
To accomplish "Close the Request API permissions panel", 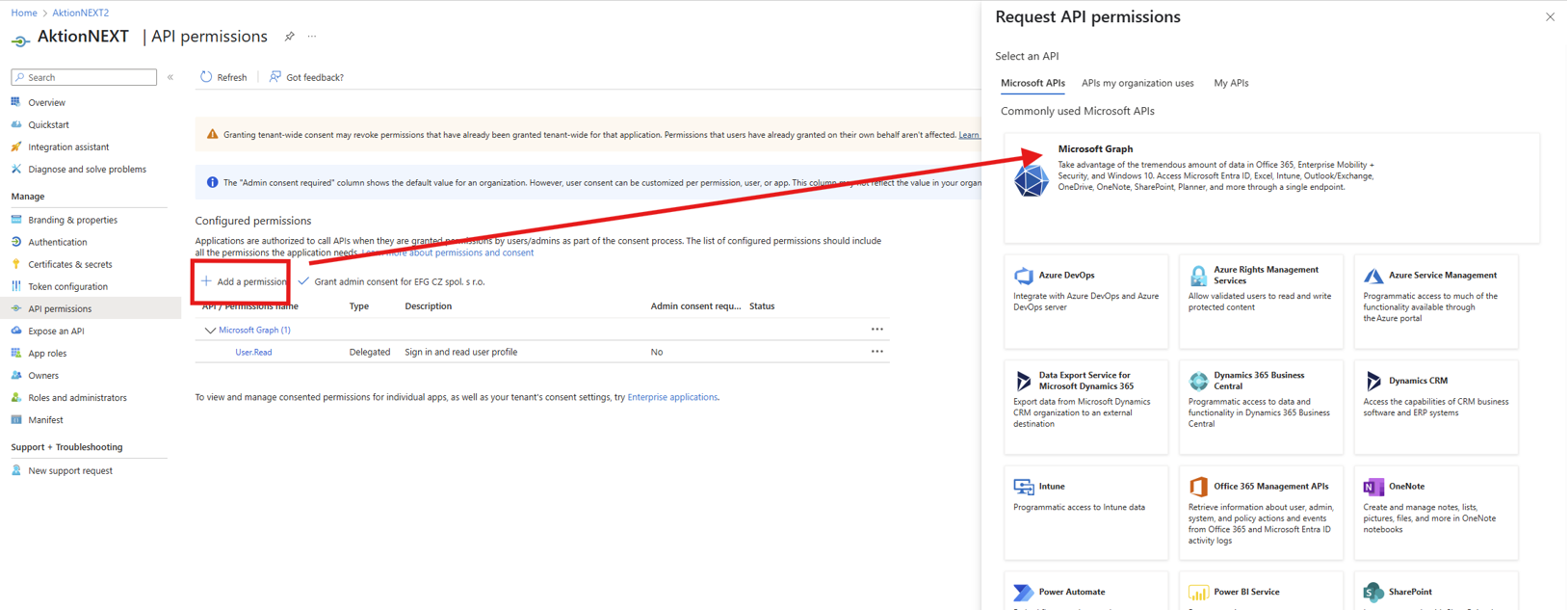I will 1550,16.
